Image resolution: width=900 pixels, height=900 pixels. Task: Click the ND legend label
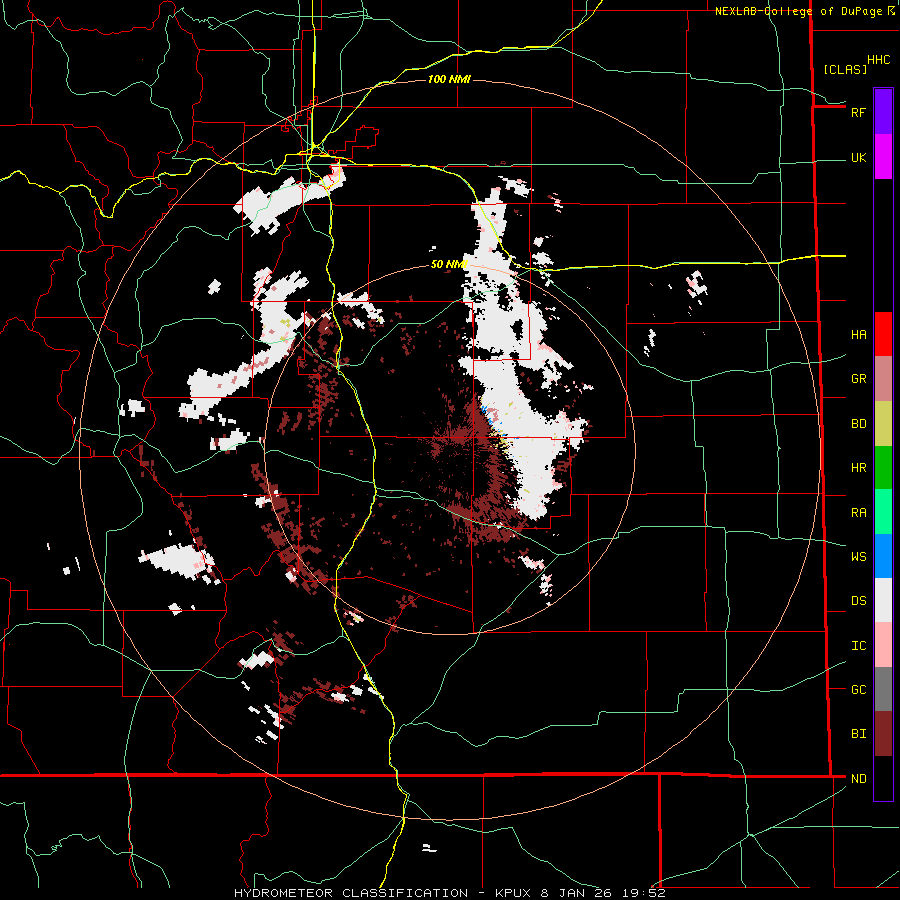[858, 779]
